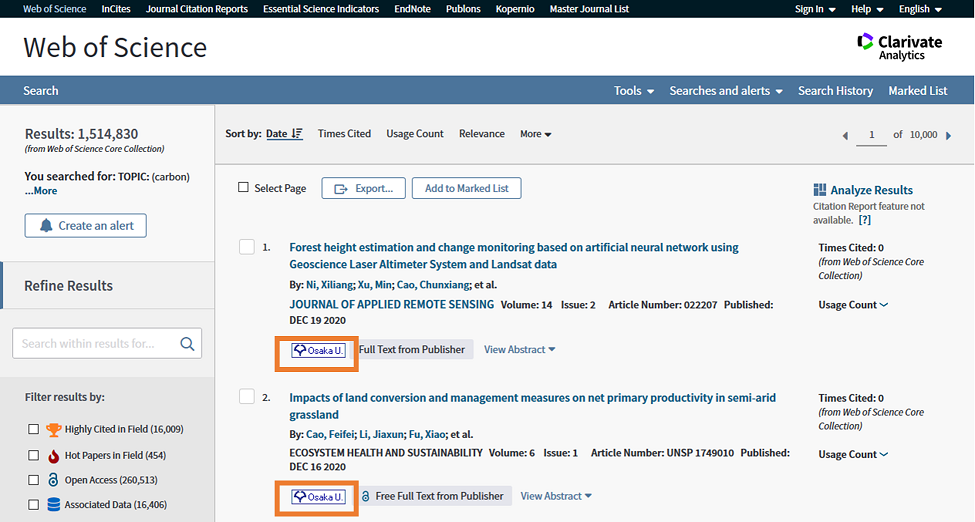Click the magnifier icon in search within results
The image size is (975, 522).
tap(187, 343)
